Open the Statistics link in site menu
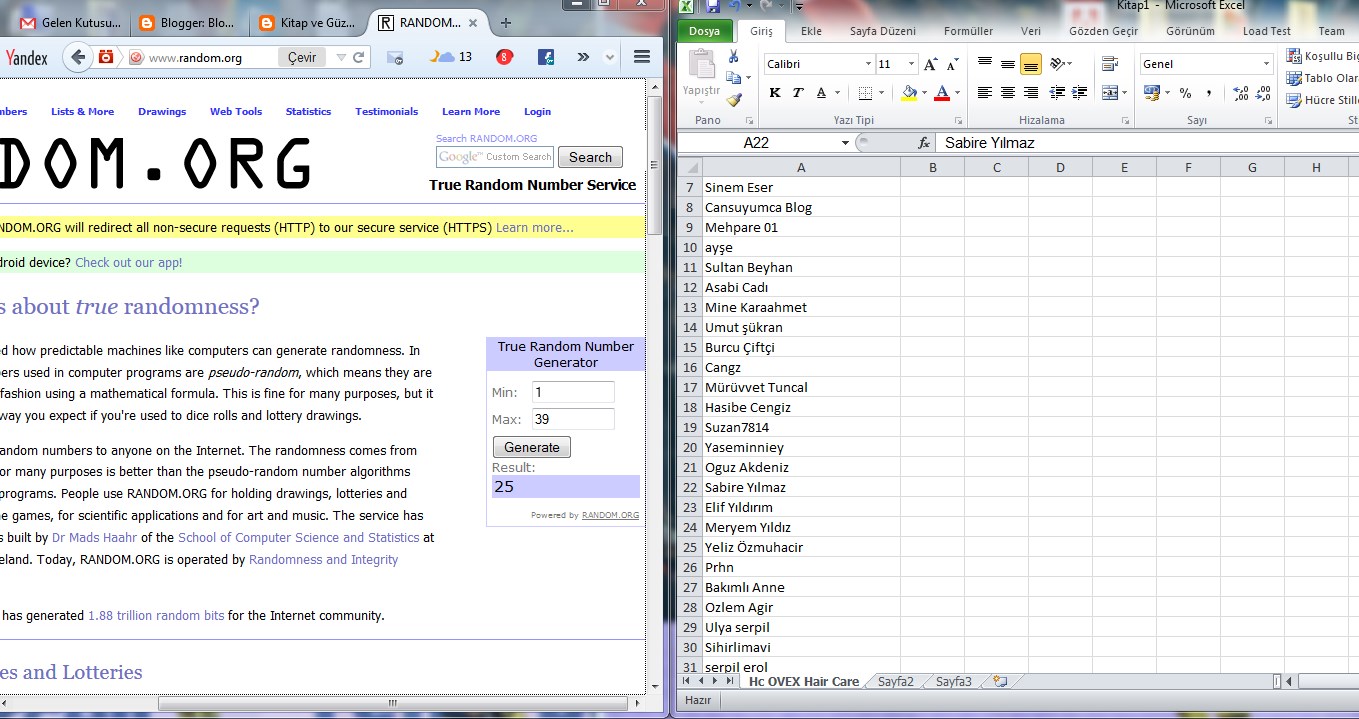1359x719 pixels. 308,112
